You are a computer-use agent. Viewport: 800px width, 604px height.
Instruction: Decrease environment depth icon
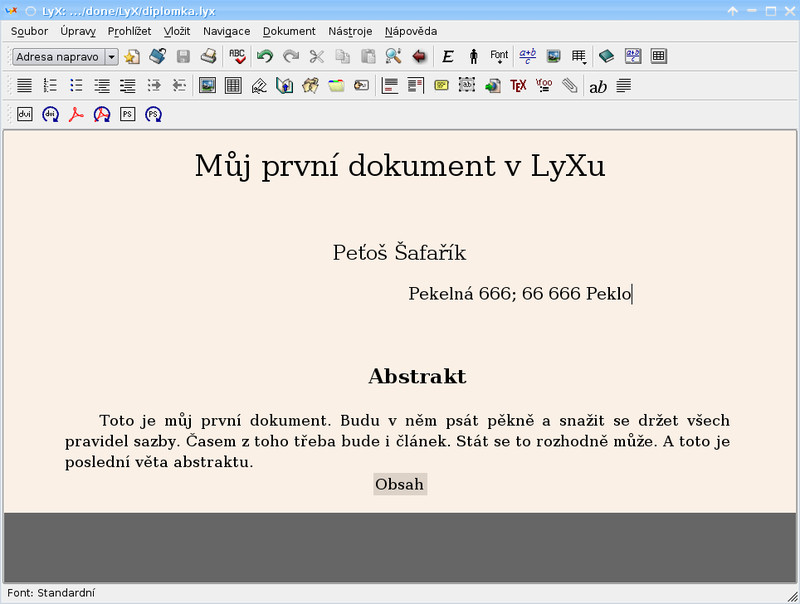179,85
